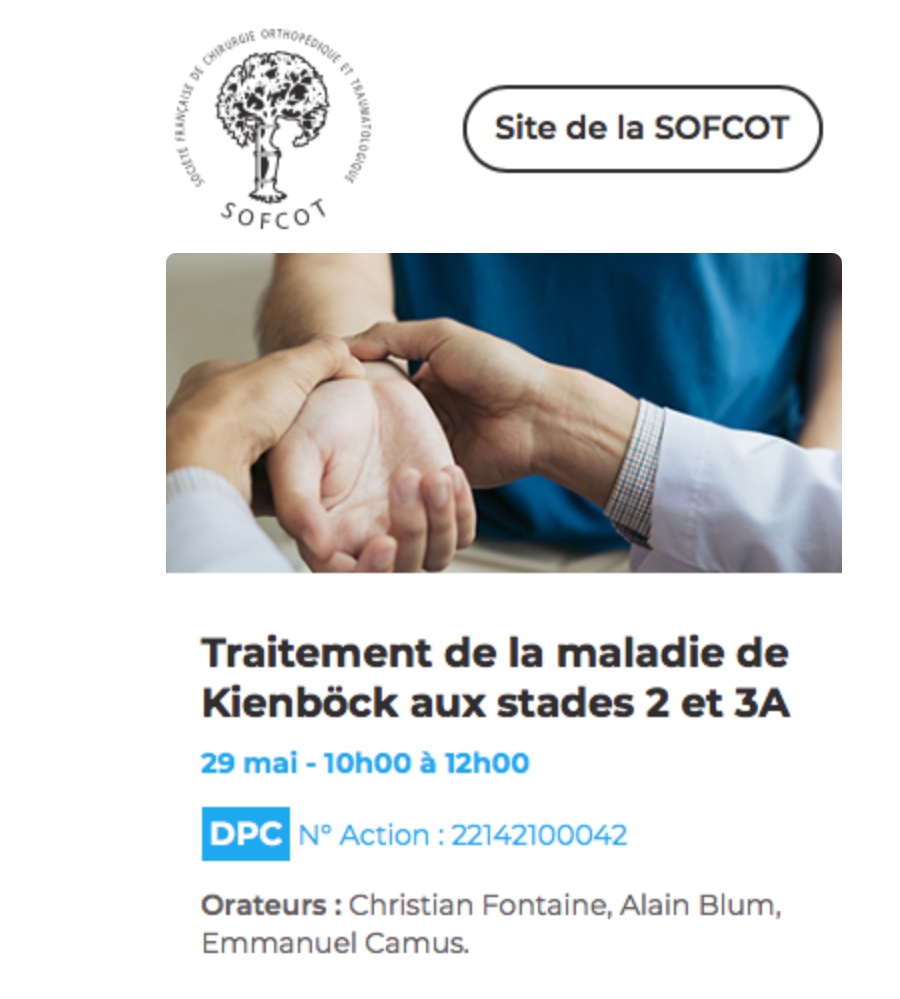Click the "Orateurs :" label

coord(271,905)
